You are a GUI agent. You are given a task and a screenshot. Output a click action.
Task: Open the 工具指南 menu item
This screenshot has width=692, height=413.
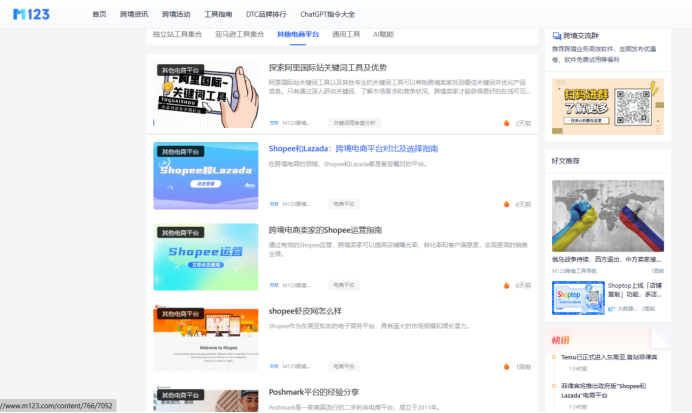(218, 14)
